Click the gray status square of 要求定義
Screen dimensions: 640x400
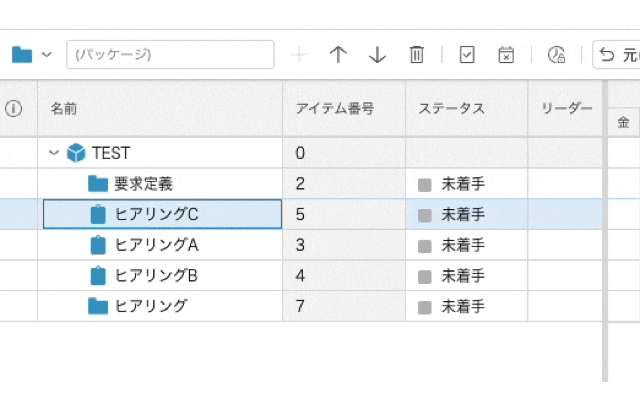pyautogui.click(x=424, y=185)
